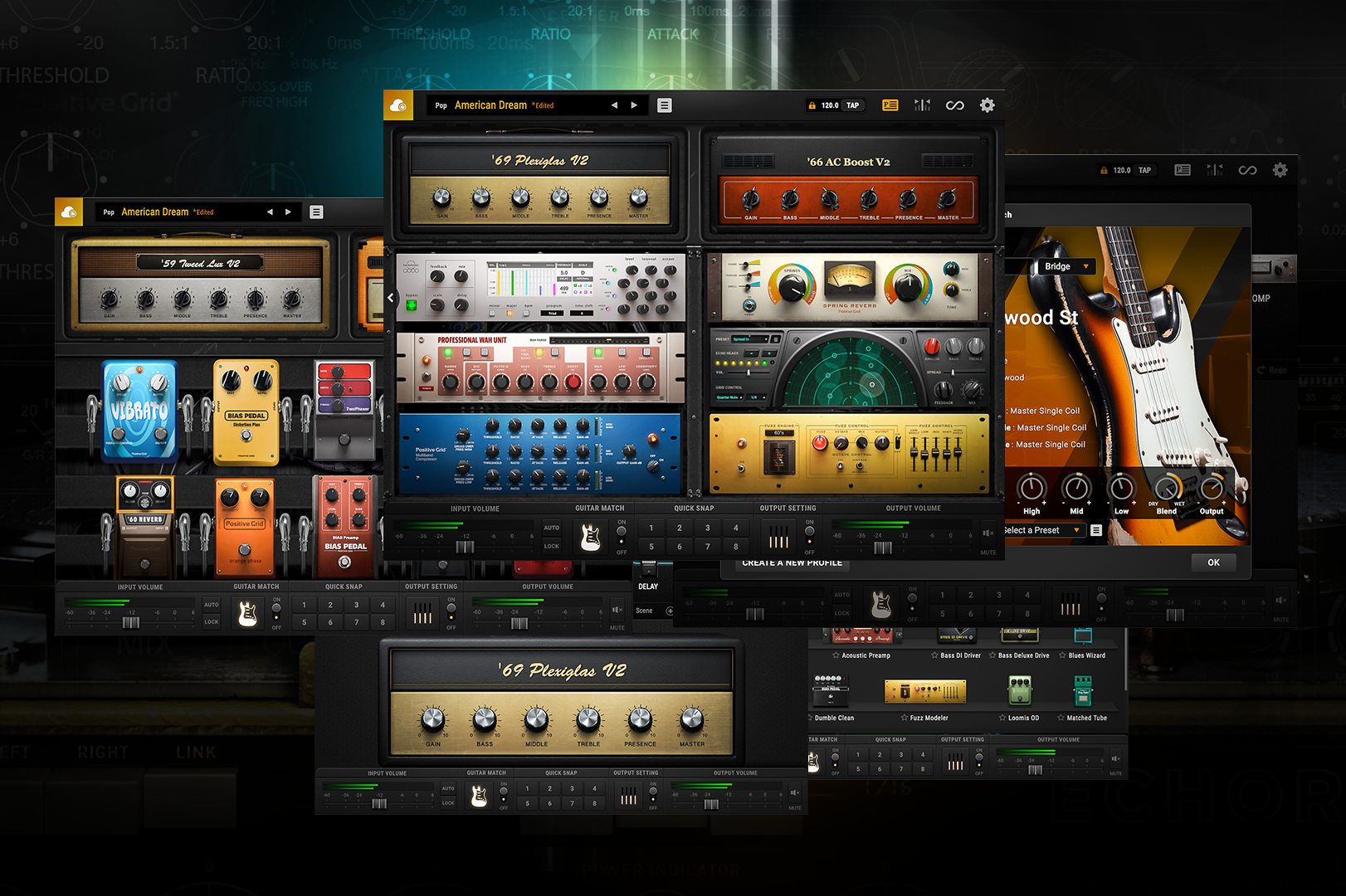Click the Input Volume slider handle
Screen dimensions: 1346x896
465,546
